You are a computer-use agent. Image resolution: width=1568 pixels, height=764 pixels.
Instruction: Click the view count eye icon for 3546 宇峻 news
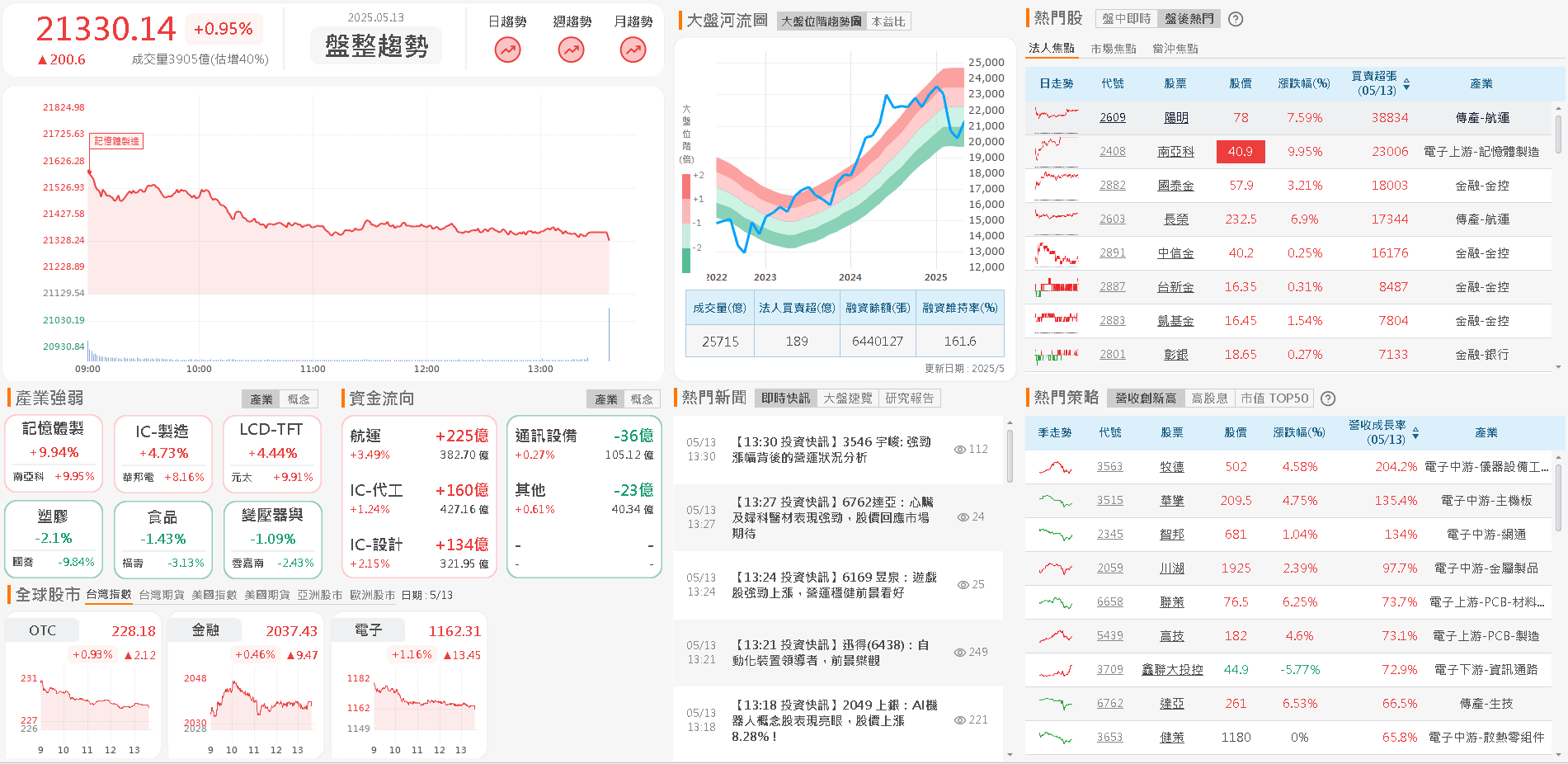click(x=959, y=450)
